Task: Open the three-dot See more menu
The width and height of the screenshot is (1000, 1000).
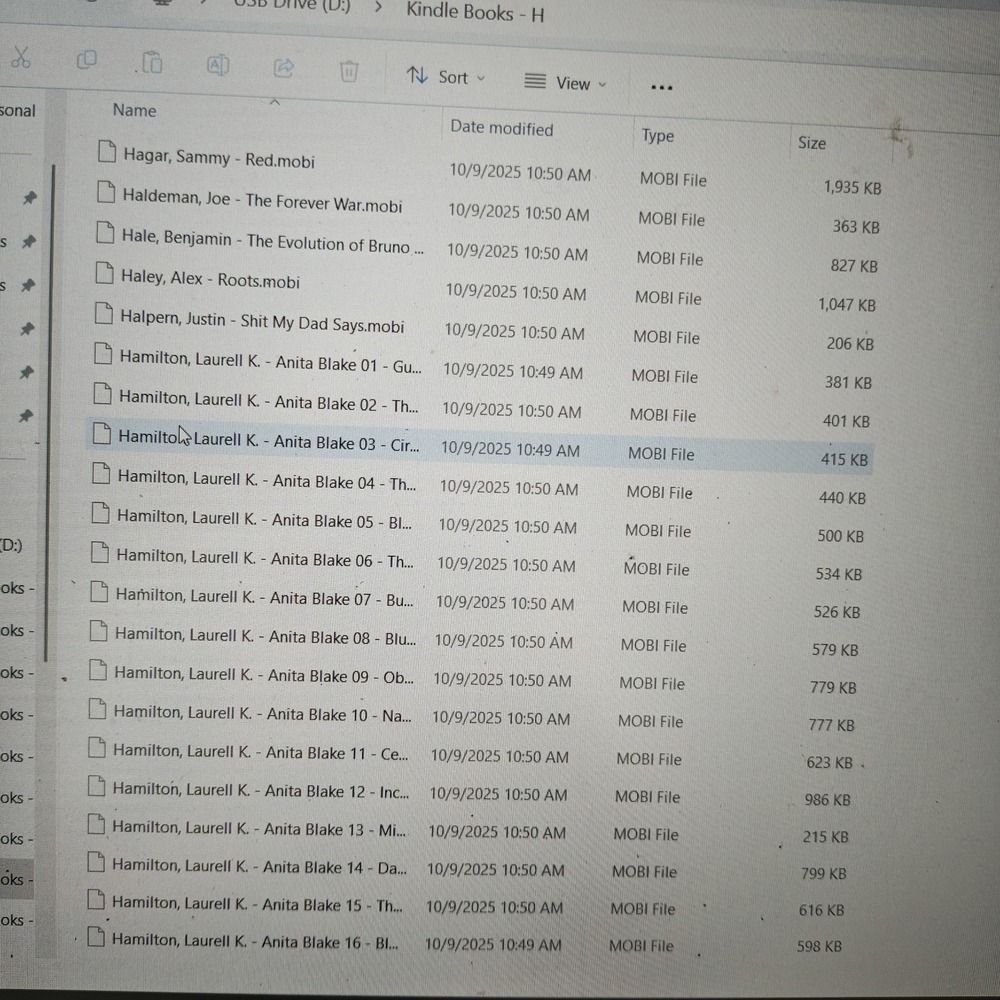Action: [x=661, y=87]
